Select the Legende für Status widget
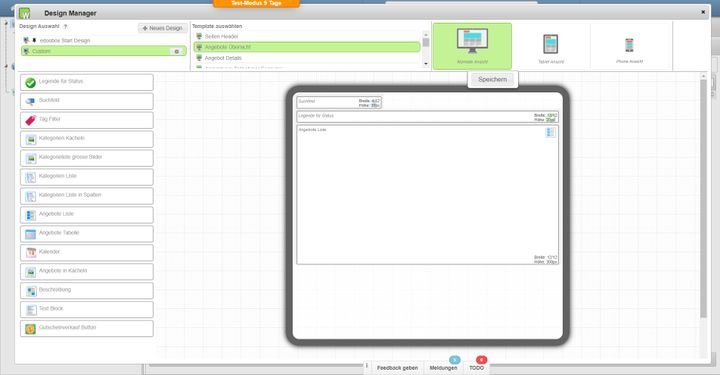The image size is (720, 375). [x=87, y=83]
